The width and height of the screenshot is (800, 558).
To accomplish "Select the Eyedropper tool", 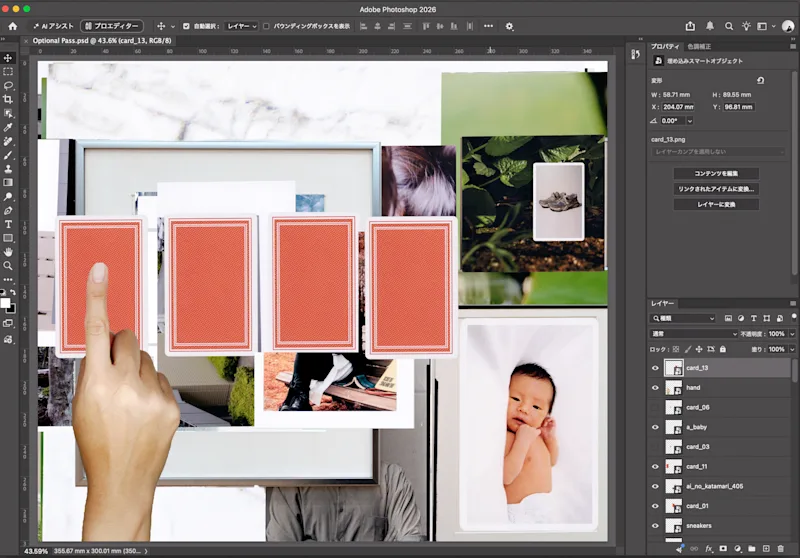I will coord(8,127).
